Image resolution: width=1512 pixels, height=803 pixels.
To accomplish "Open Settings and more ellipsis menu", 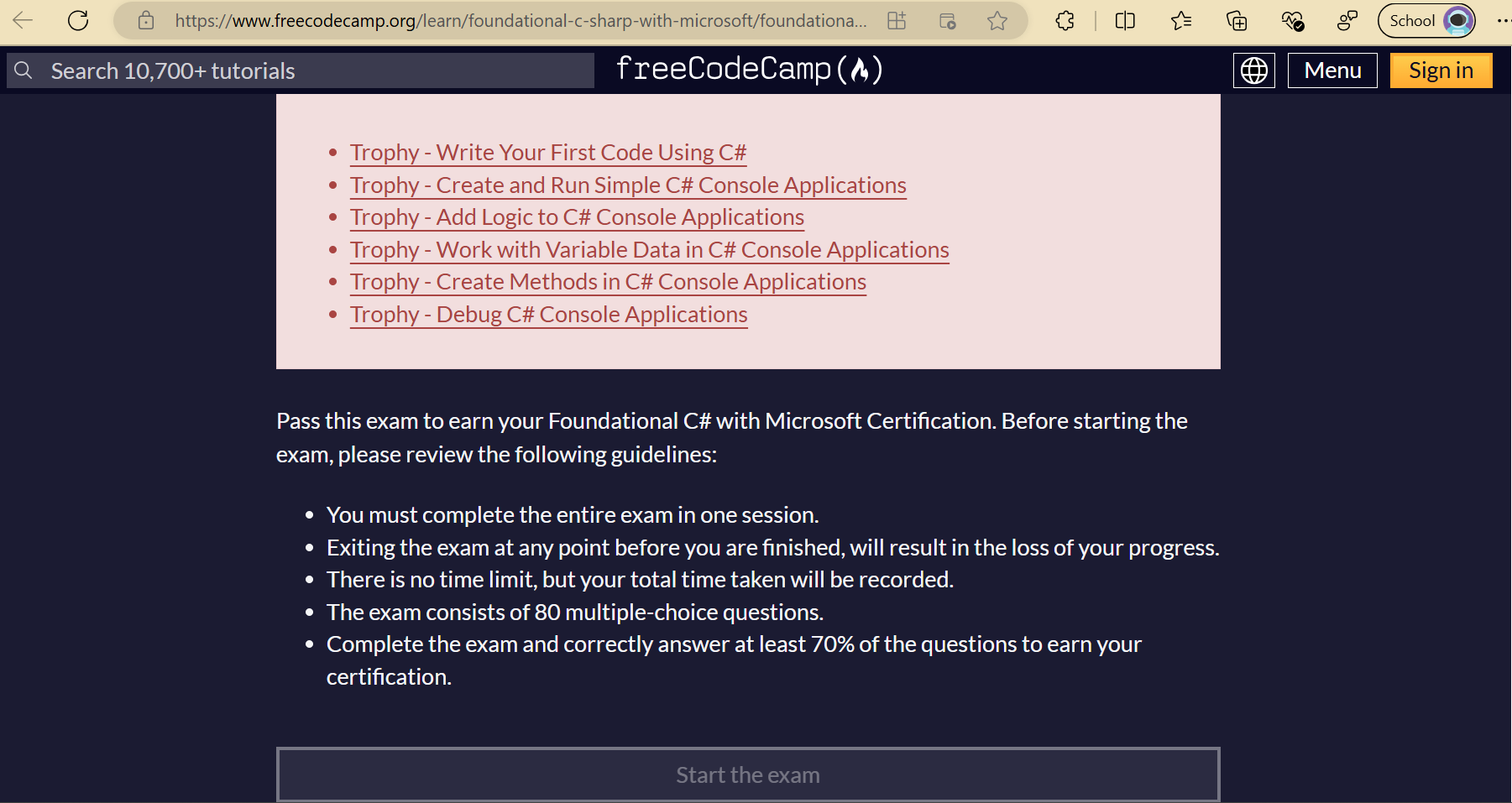I will (x=1503, y=20).
